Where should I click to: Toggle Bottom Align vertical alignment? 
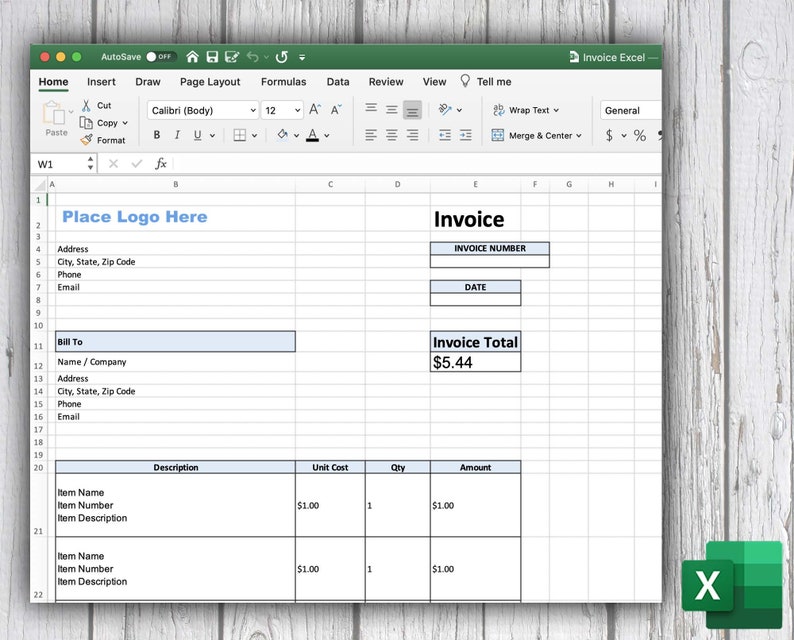[x=412, y=110]
